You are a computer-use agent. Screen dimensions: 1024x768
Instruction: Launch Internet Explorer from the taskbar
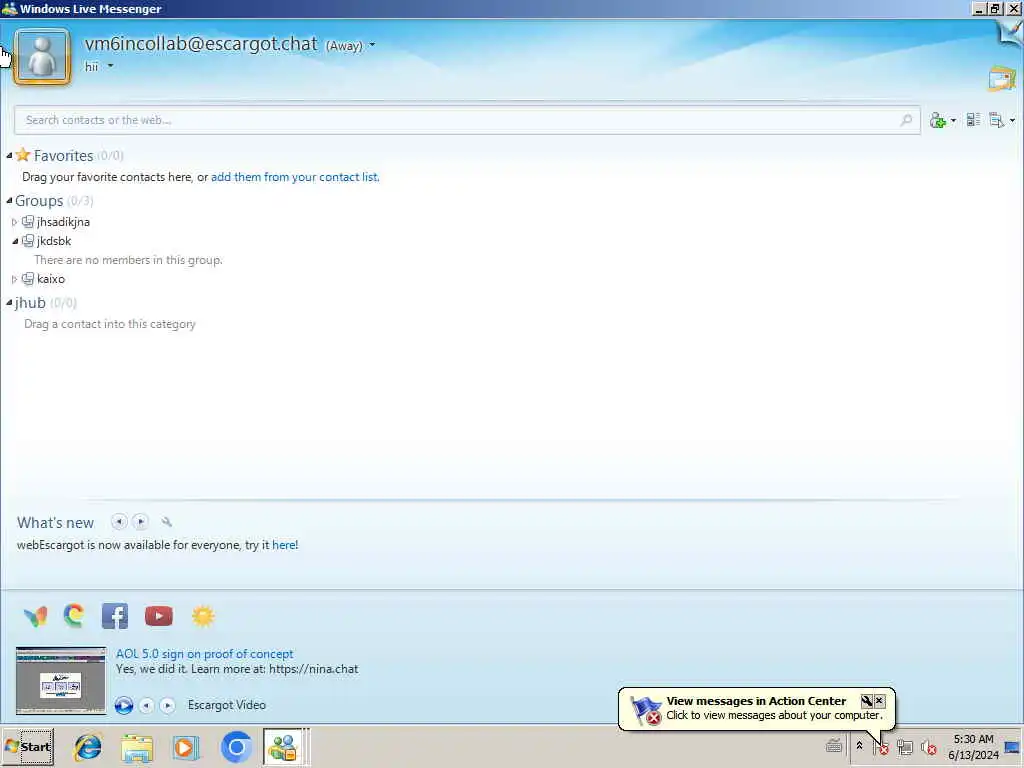coord(88,747)
